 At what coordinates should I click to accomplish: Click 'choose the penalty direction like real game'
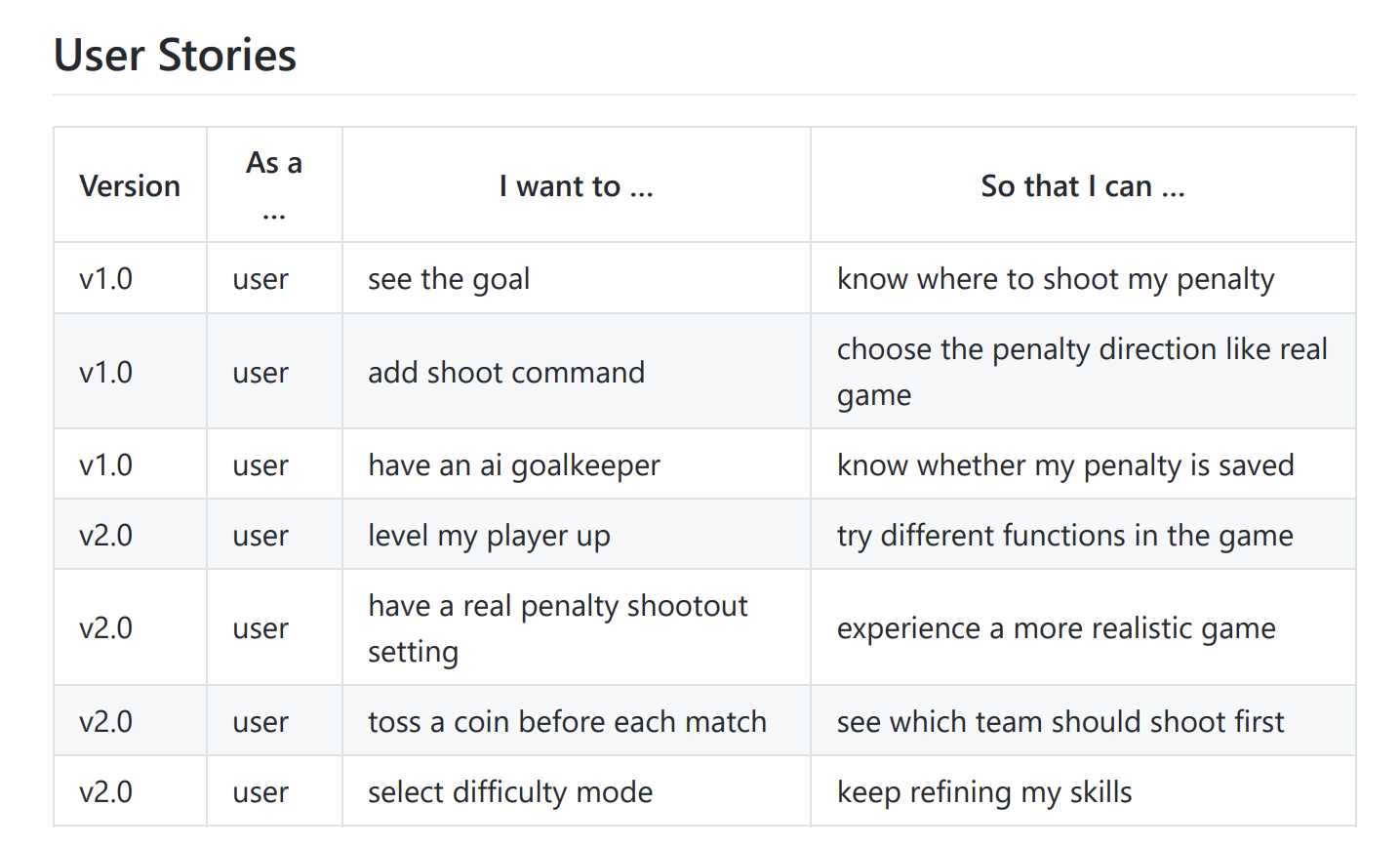[1082, 372]
